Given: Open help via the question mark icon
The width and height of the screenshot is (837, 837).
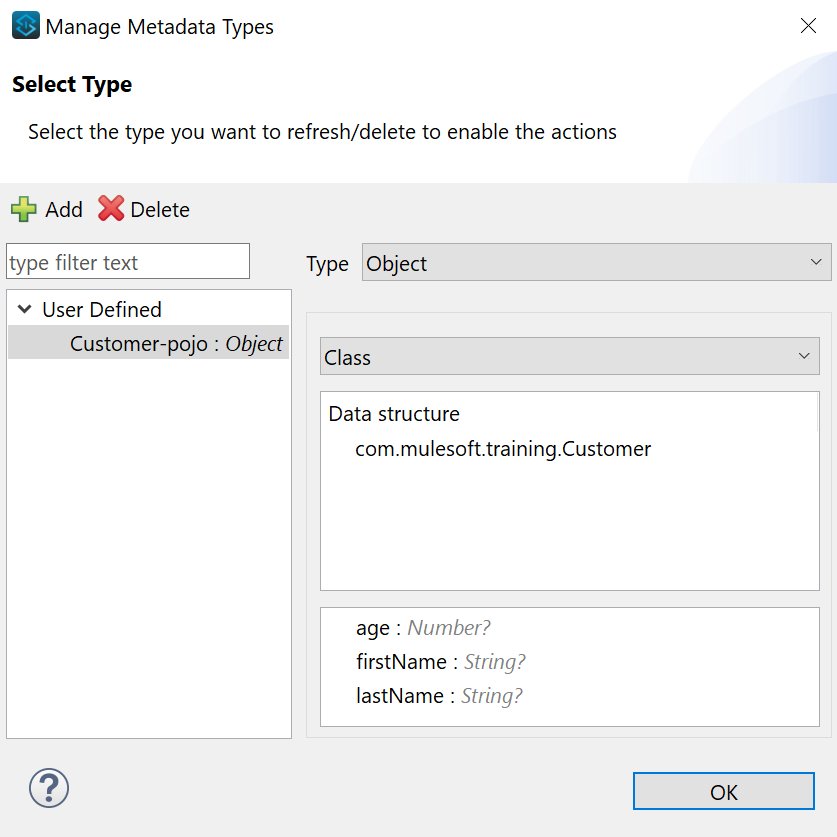Looking at the screenshot, I should tap(49, 788).
